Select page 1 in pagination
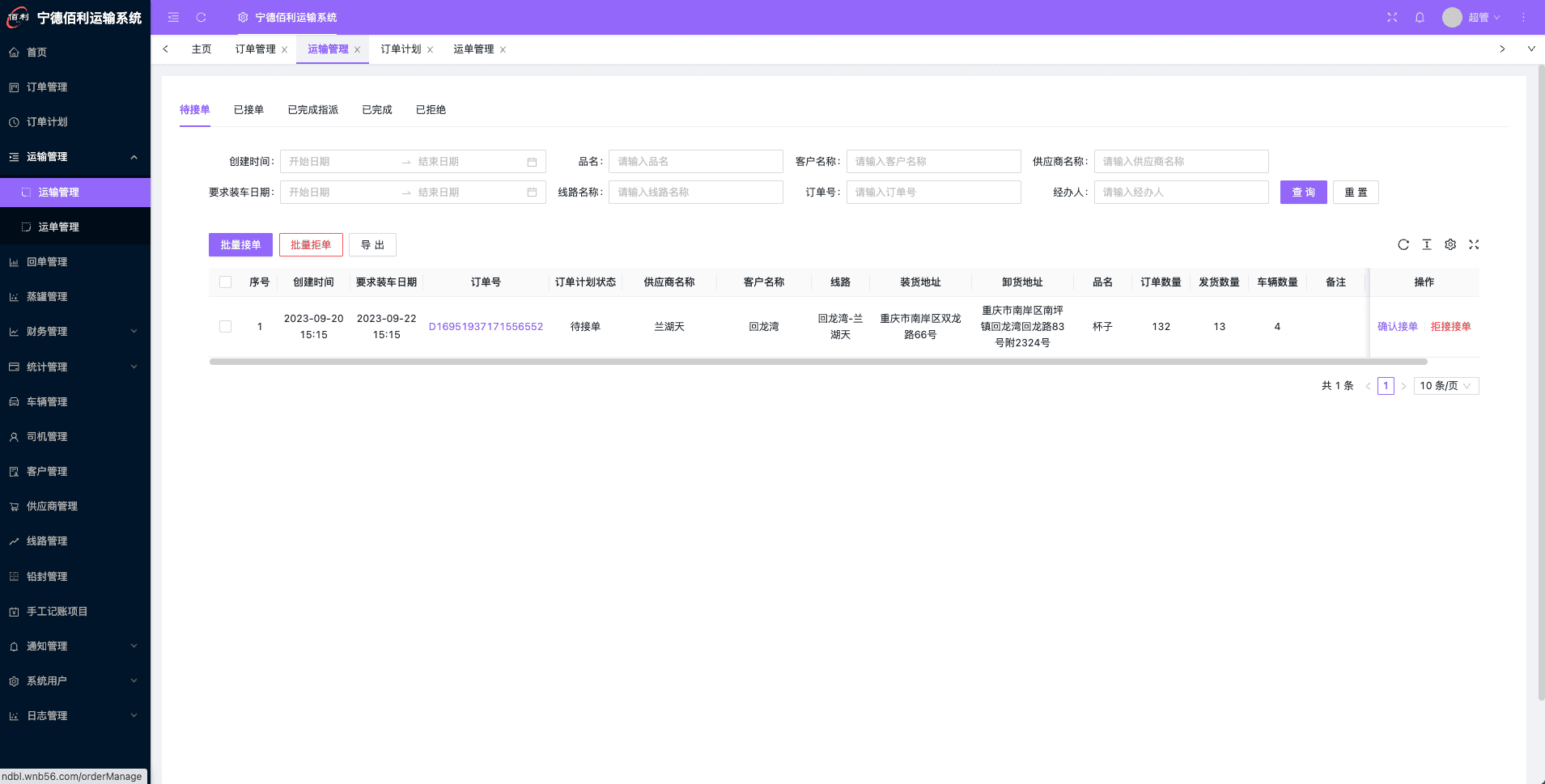The height and width of the screenshot is (784, 1545). (x=1386, y=386)
